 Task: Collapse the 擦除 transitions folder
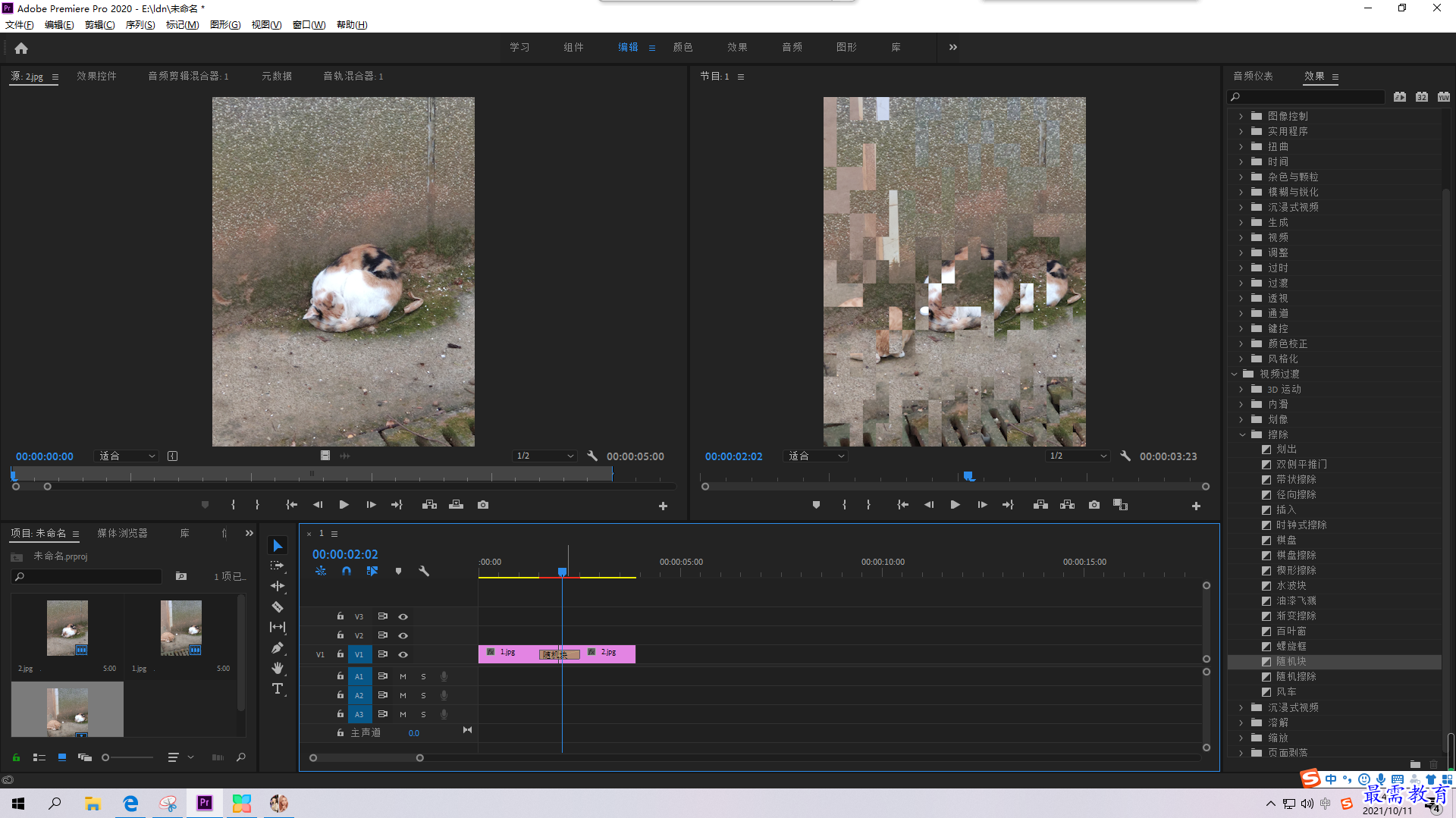point(1242,434)
